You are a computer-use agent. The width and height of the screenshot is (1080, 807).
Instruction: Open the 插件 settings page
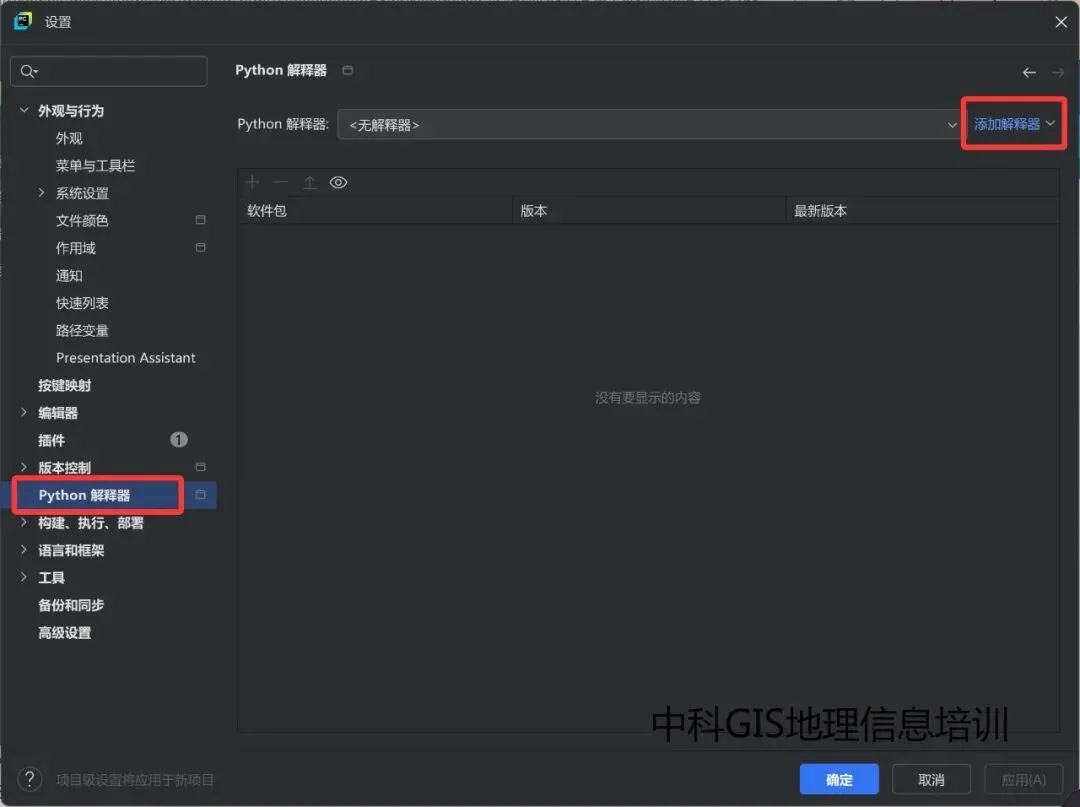click(51, 440)
